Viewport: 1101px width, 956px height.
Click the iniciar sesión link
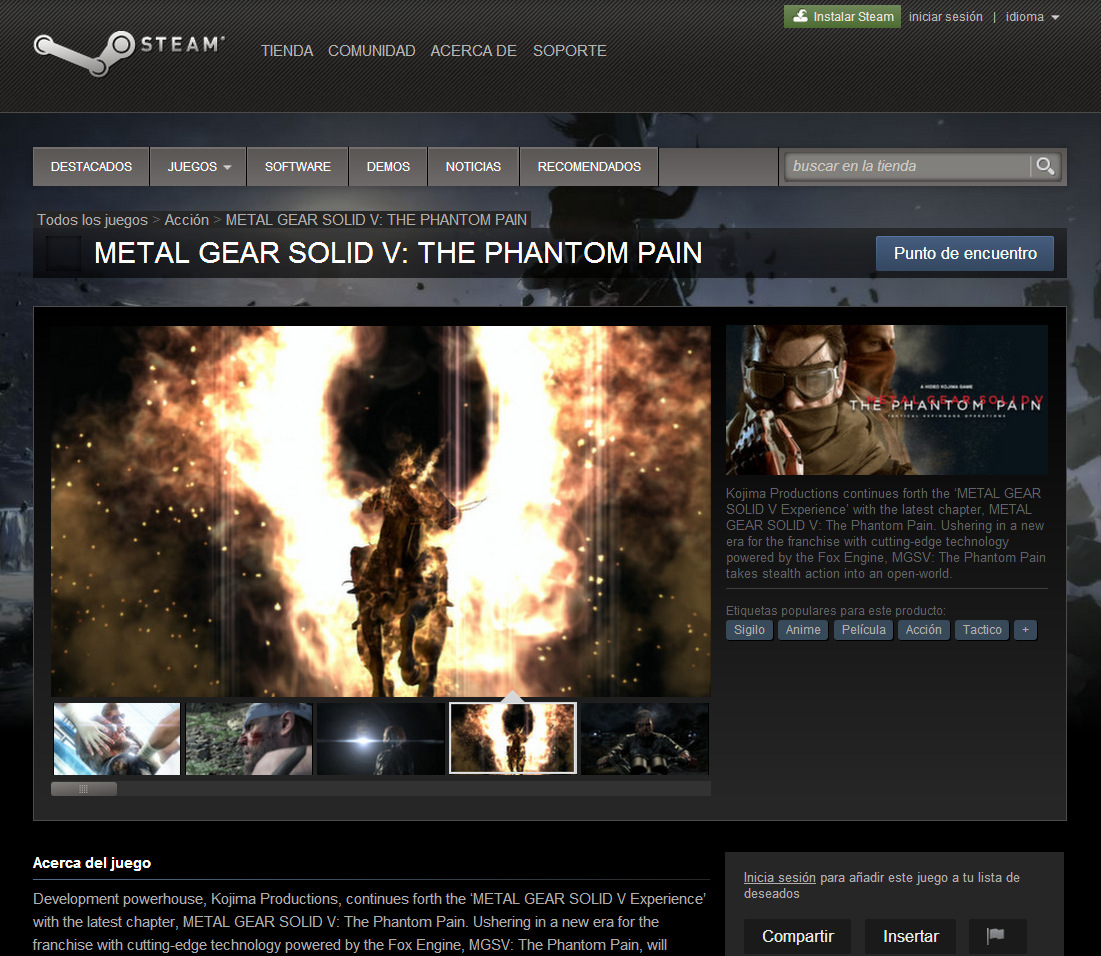945,16
